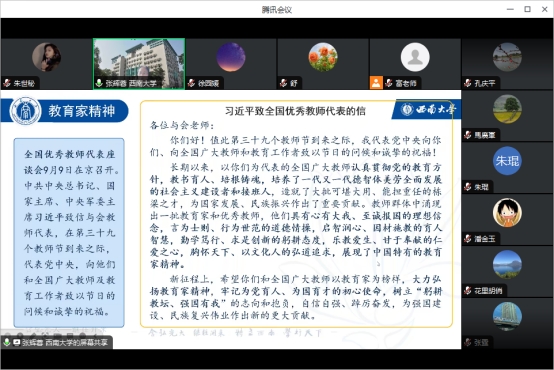554x370 pixels.
Task: Click the 教育家精神 slide title banner
Action: coord(65,111)
